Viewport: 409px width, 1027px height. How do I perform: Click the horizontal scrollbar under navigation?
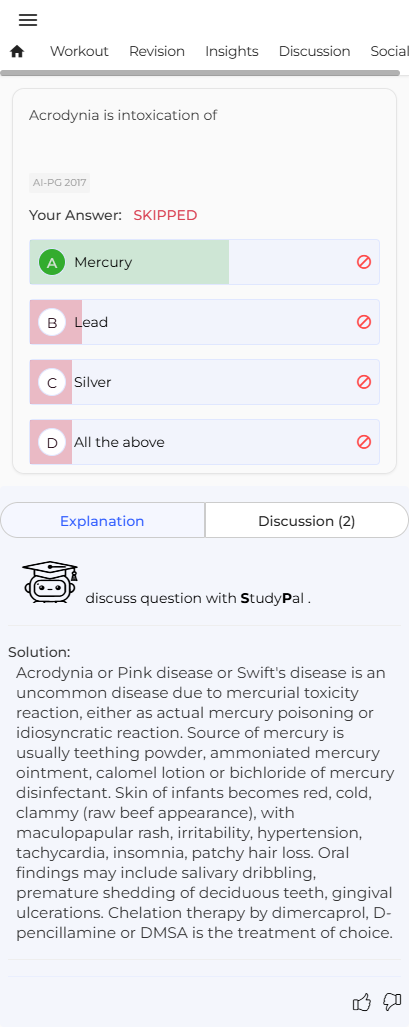click(x=200, y=73)
